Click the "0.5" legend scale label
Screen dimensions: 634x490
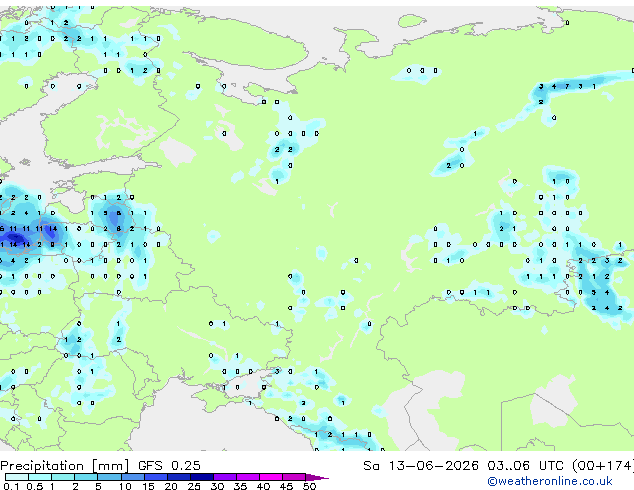point(35,486)
